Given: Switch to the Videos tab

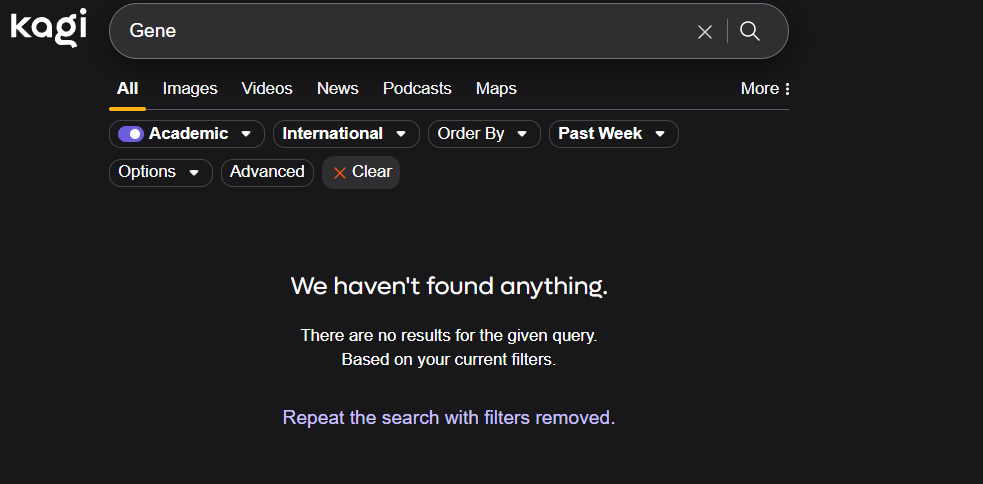Looking at the screenshot, I should (267, 88).
